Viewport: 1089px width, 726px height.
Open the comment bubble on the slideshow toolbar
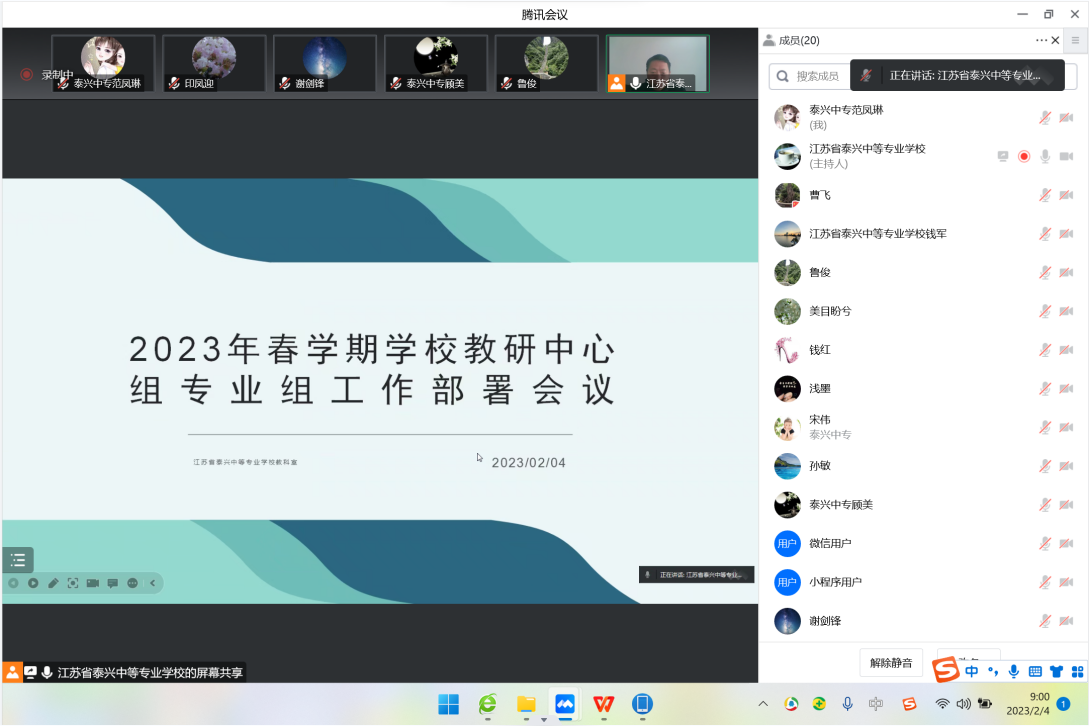tap(113, 583)
